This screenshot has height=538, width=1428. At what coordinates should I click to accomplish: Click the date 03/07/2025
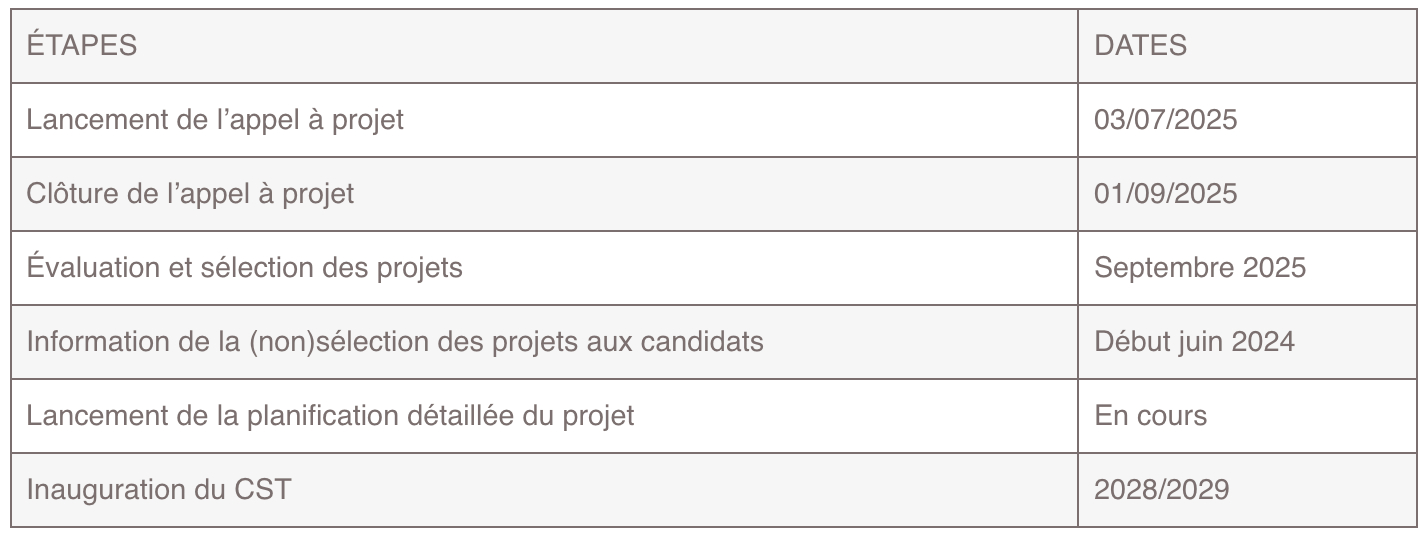[x=1165, y=120]
